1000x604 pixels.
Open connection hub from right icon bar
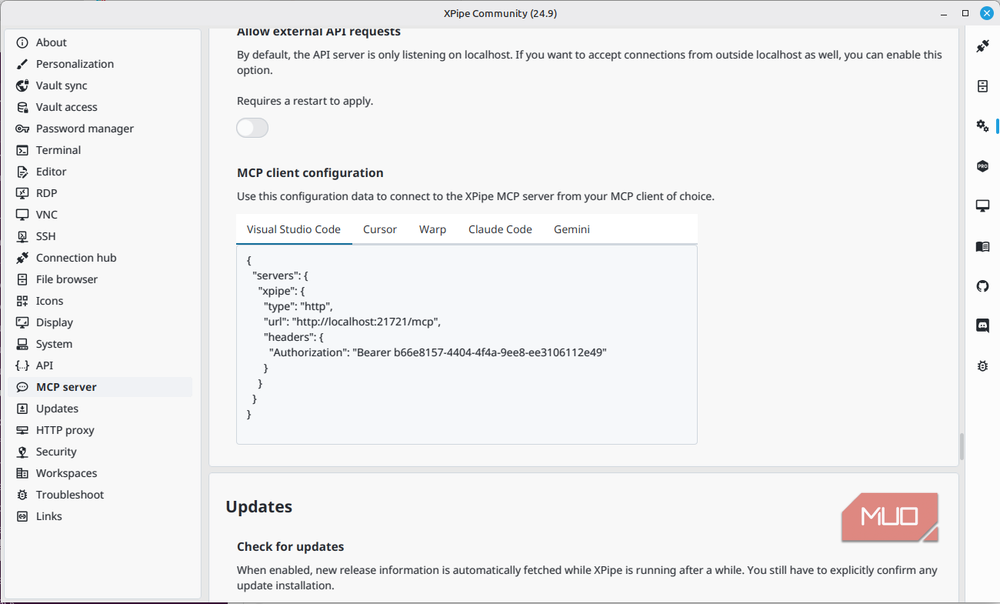(982, 46)
